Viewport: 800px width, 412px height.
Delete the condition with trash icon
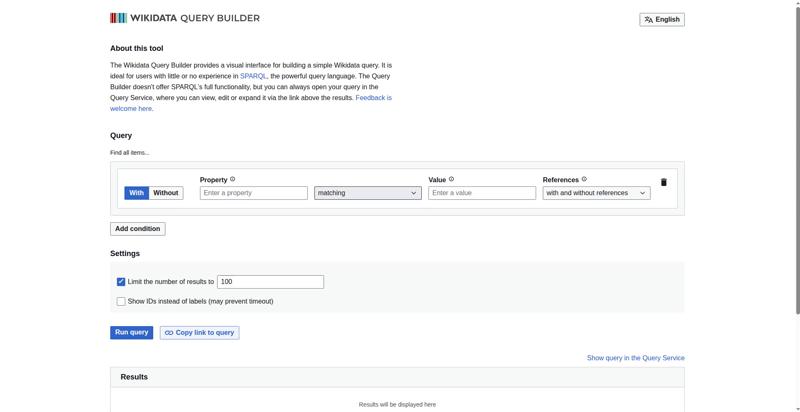pos(663,182)
